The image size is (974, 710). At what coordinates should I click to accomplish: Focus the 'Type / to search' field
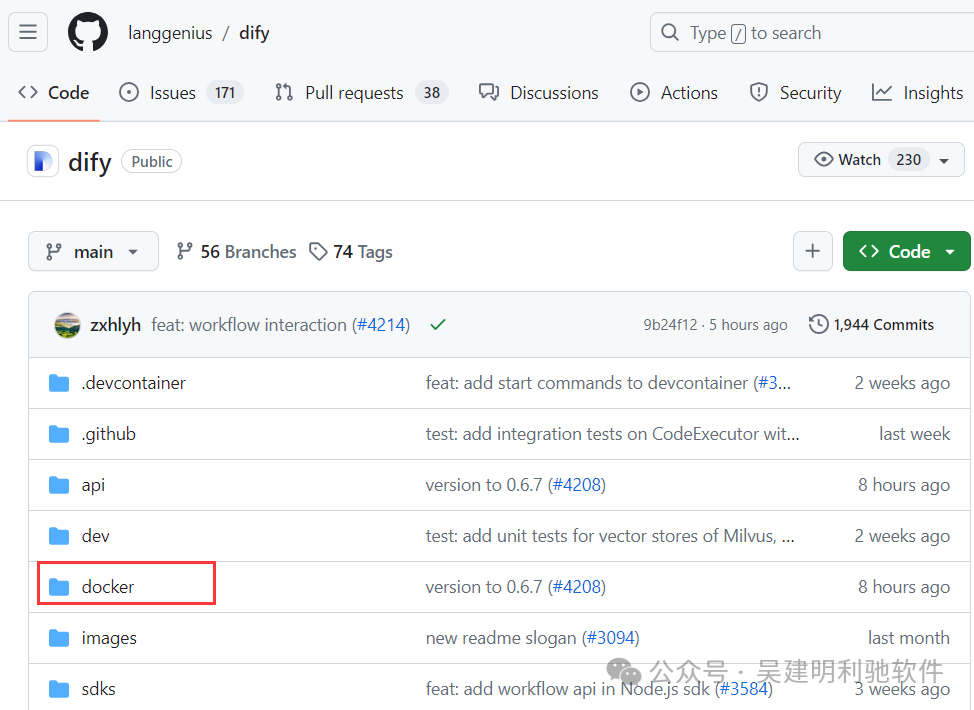coord(811,32)
